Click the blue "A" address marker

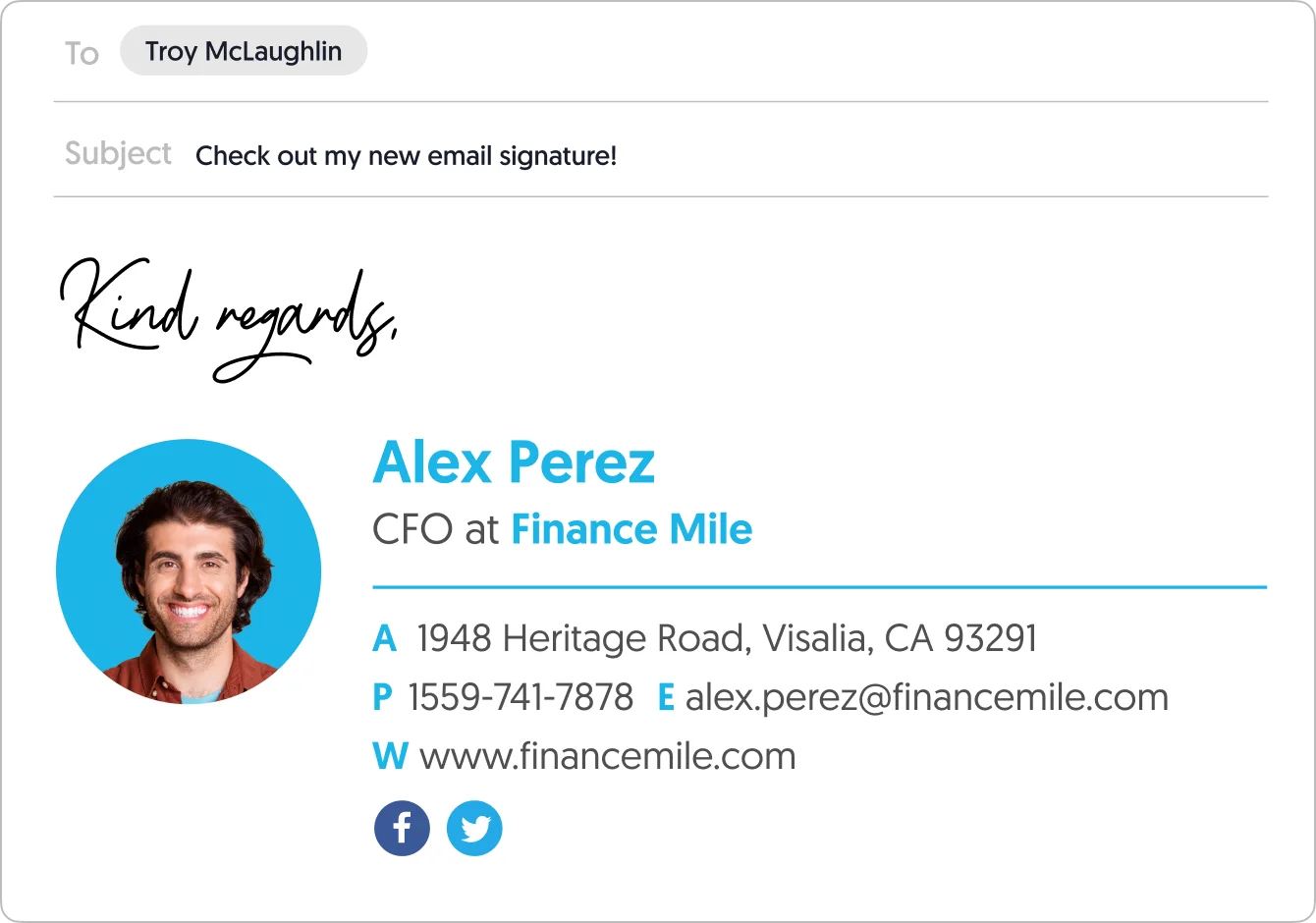[x=384, y=639]
